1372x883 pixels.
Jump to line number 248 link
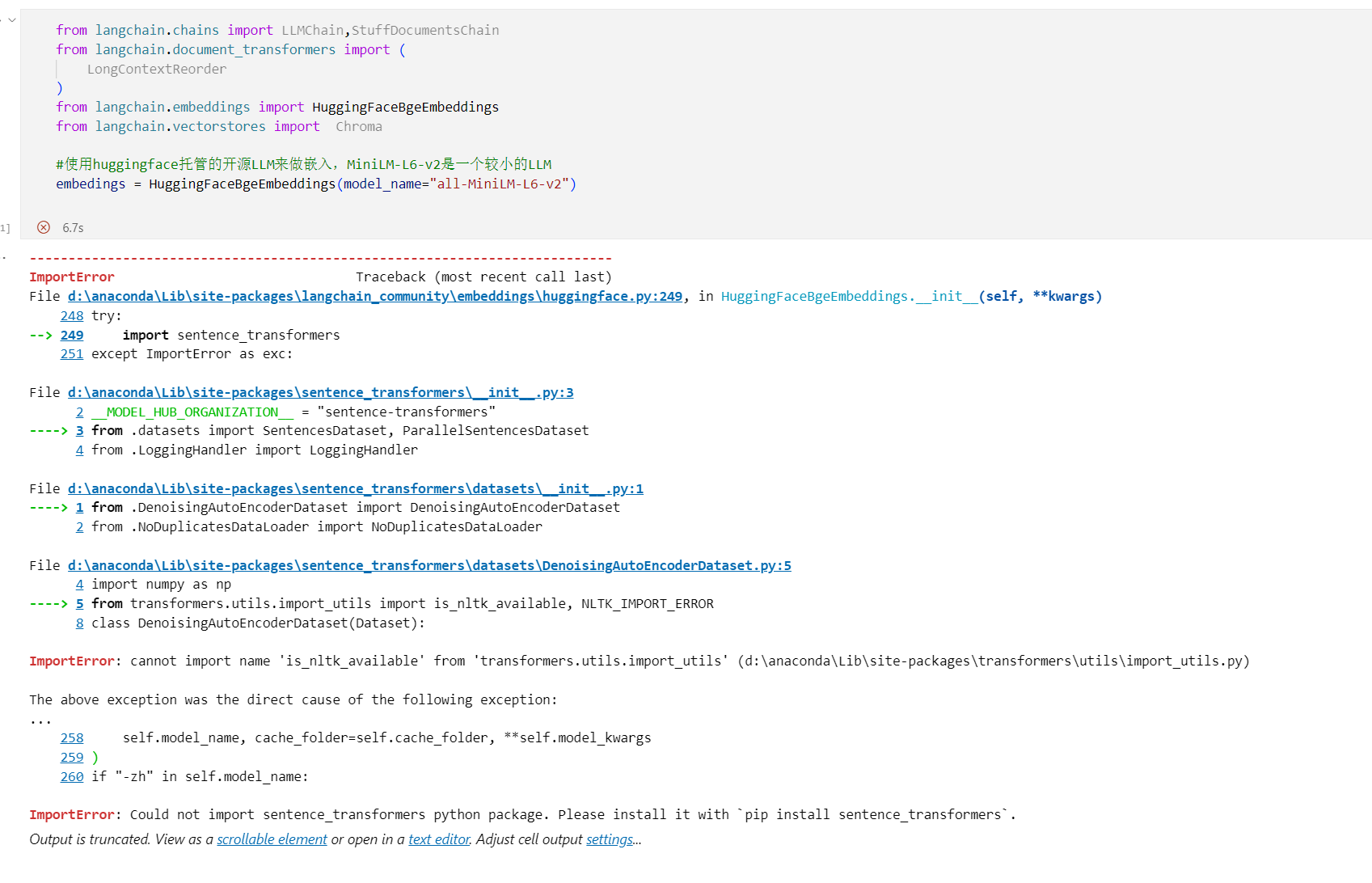coord(72,315)
